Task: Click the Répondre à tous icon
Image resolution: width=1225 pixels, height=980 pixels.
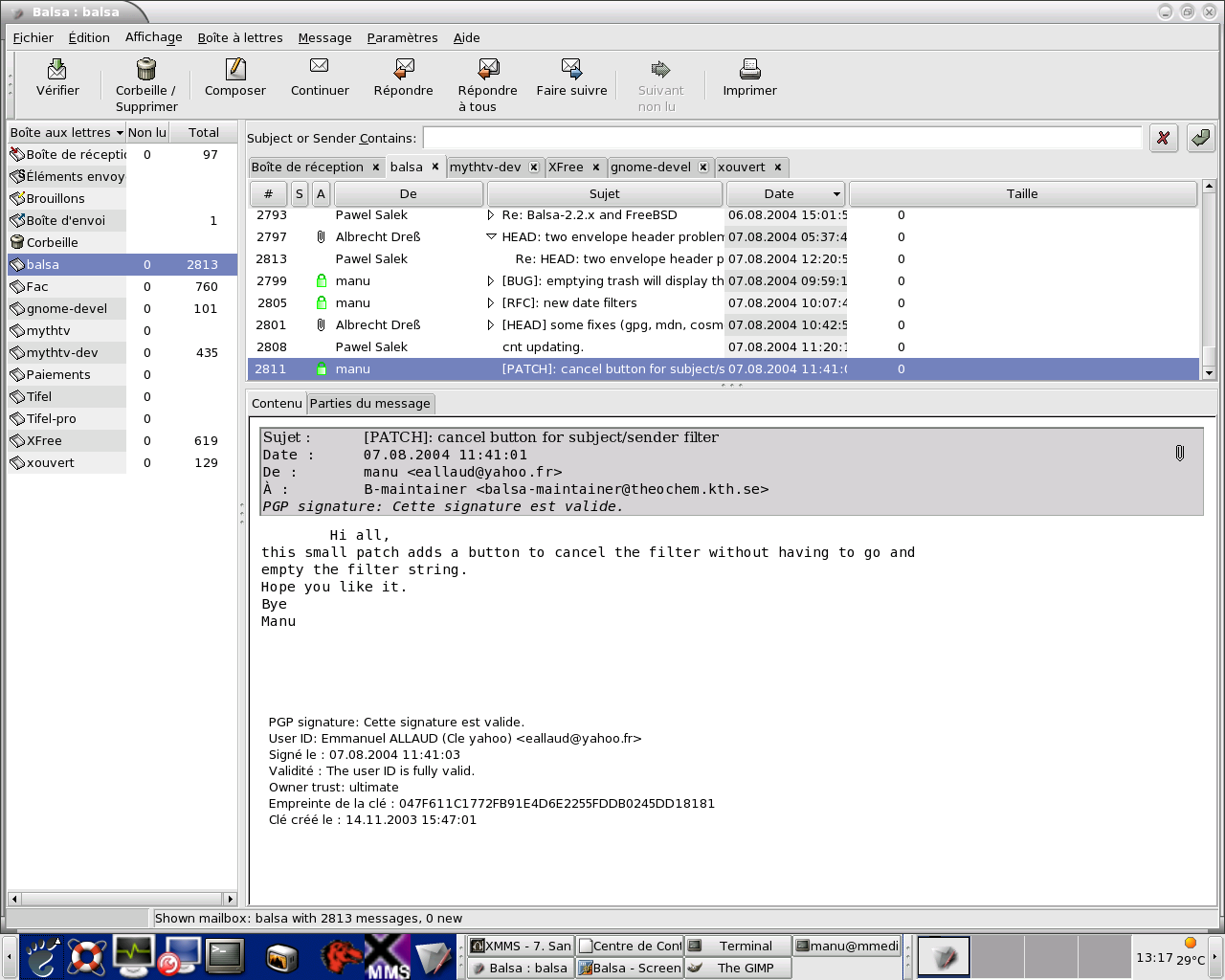Action: [x=487, y=69]
